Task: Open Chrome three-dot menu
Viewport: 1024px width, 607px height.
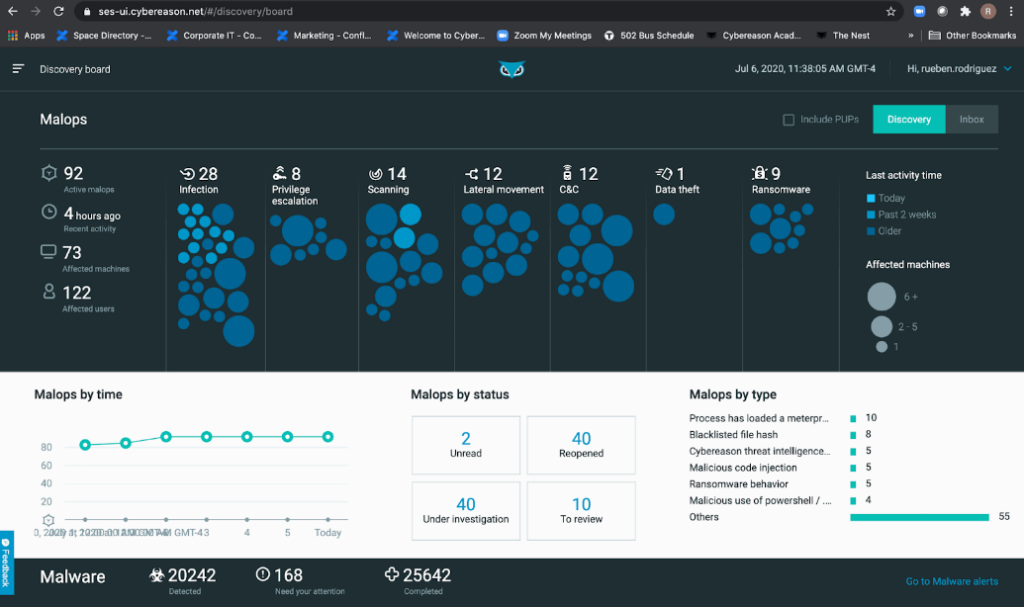Action: pos(1010,11)
